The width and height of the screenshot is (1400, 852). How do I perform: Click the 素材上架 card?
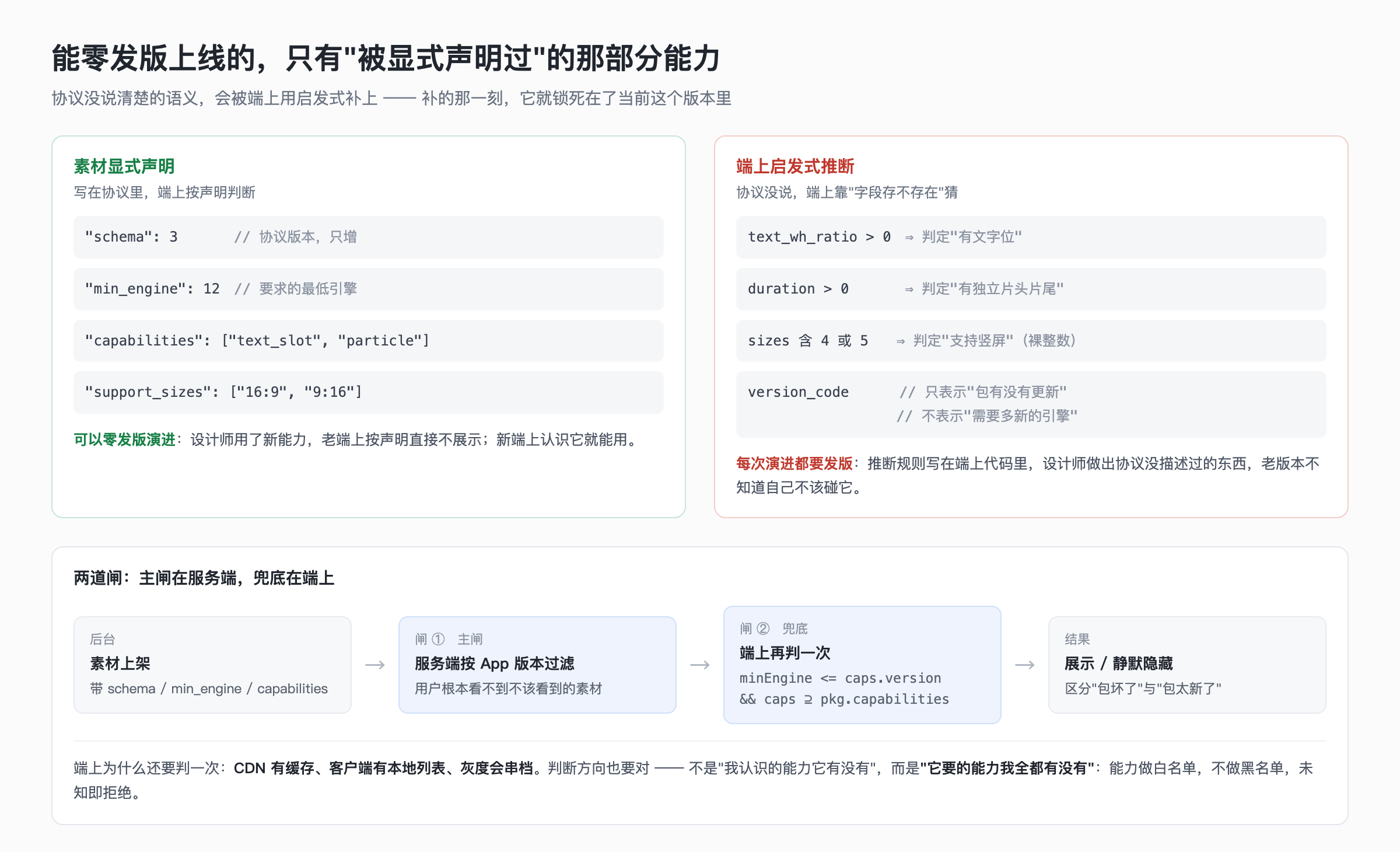point(212,665)
